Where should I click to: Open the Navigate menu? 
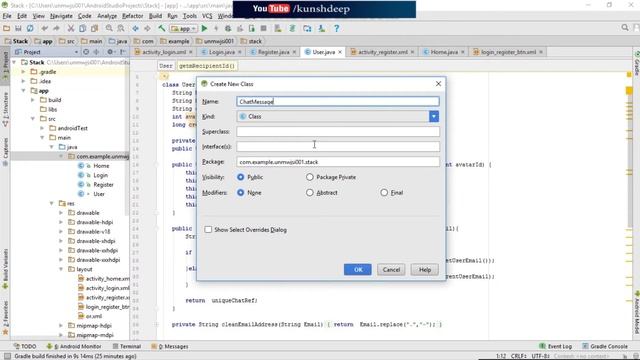pyautogui.click(x=61, y=16)
